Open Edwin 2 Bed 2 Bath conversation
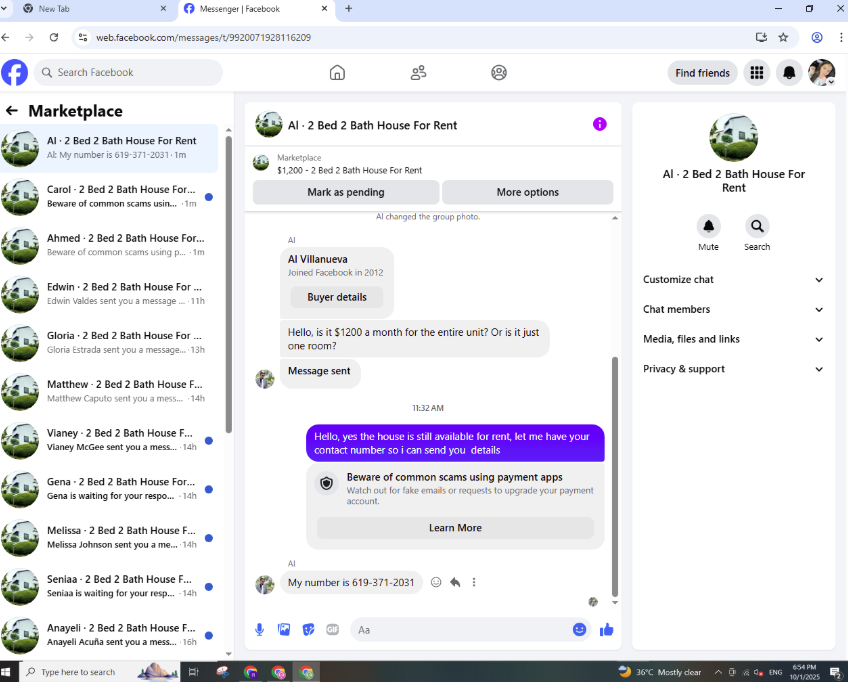This screenshot has height=682, width=848. pyautogui.click(x=109, y=294)
